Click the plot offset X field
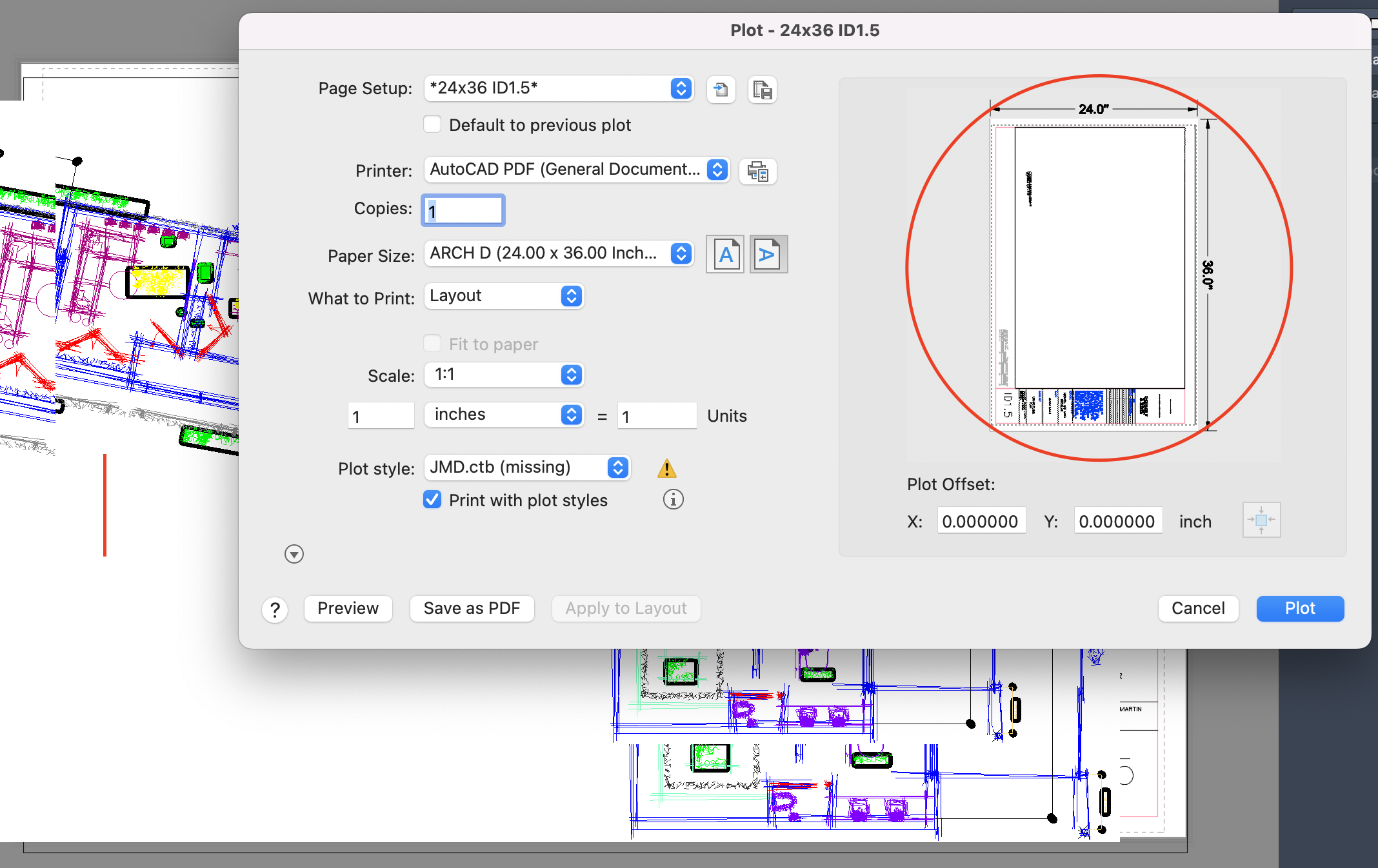 point(980,521)
